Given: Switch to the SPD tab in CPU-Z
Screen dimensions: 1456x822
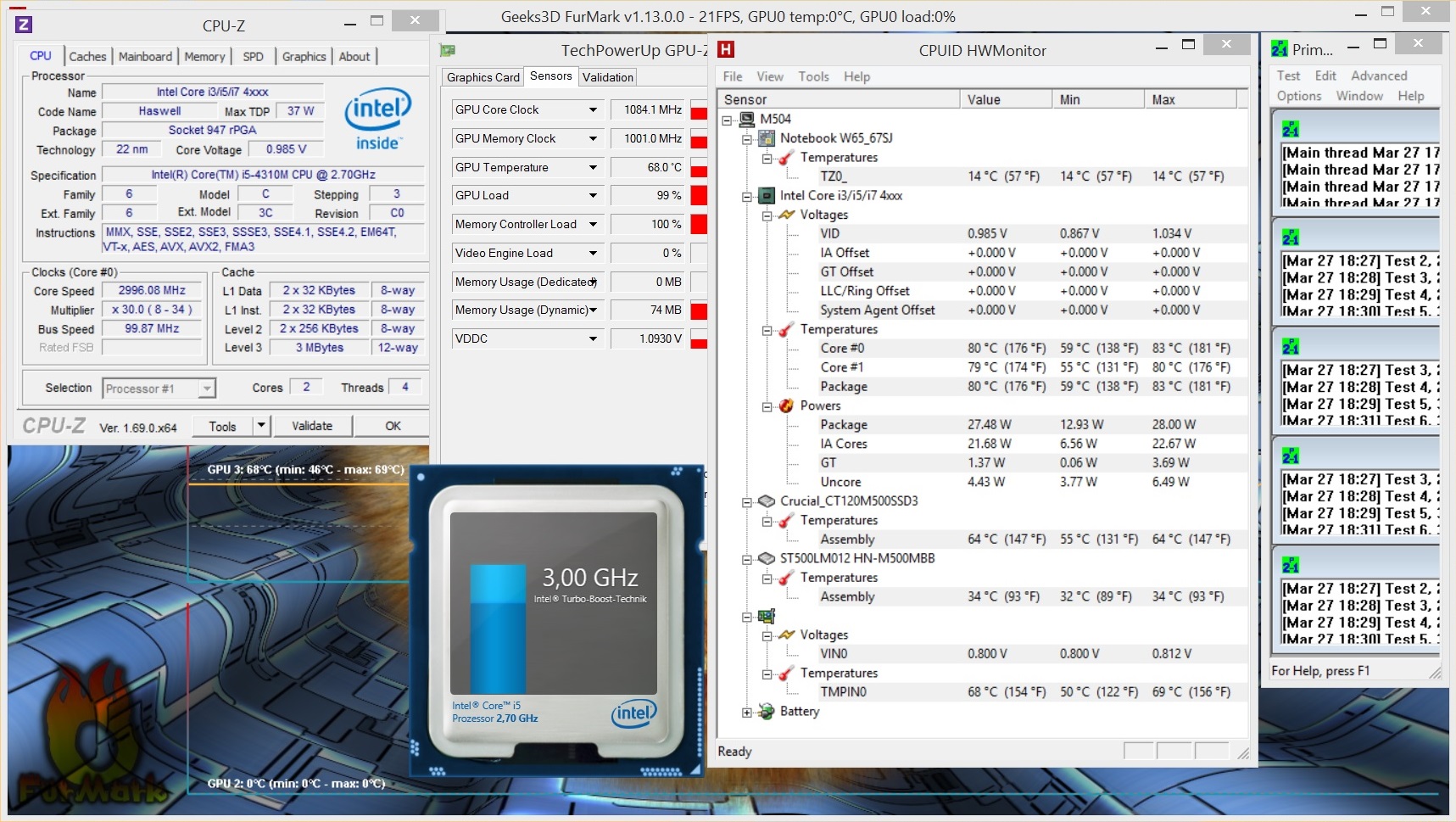Looking at the screenshot, I should coord(253,57).
